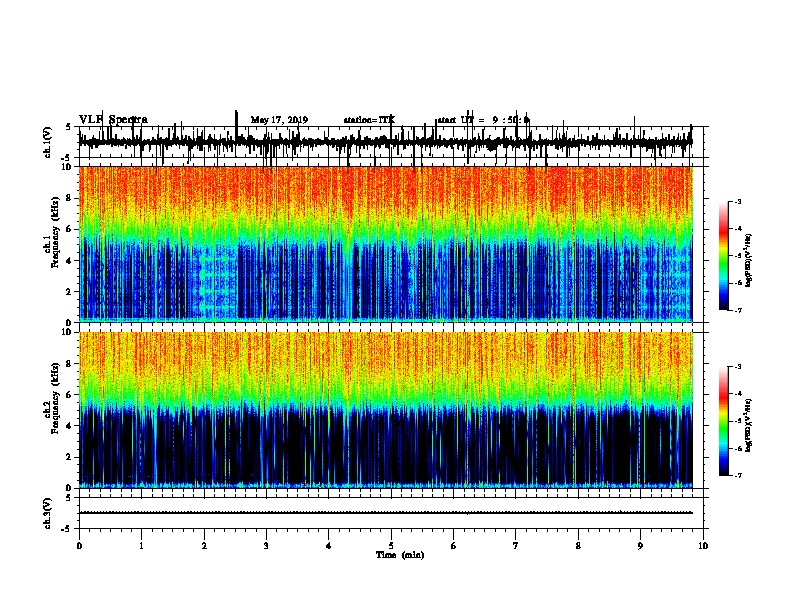The image size is (792, 612).
Task: Click time axis tick label "7"
Action: coord(516,546)
